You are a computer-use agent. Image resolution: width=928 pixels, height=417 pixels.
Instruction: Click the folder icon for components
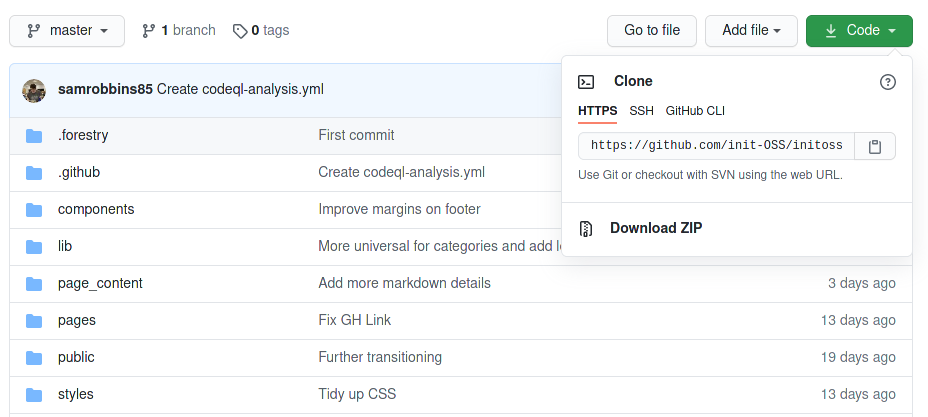pos(34,210)
